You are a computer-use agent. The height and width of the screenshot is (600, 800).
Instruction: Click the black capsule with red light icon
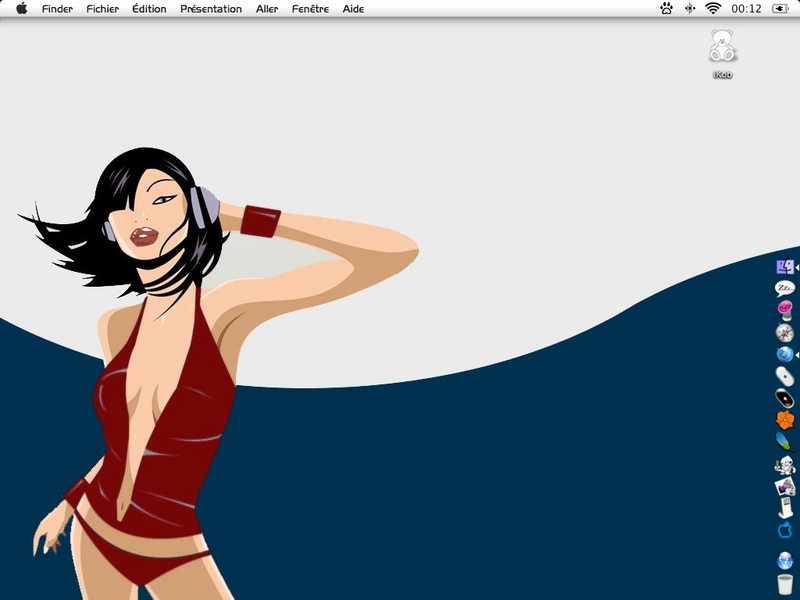tap(785, 398)
